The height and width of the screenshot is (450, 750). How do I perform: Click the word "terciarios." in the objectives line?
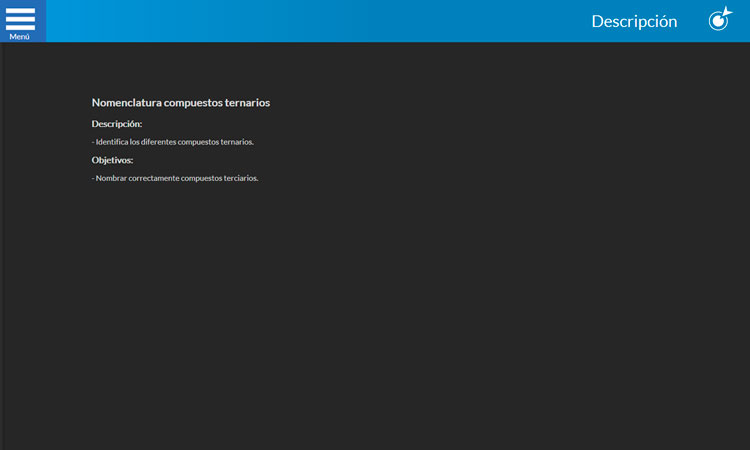(x=240, y=178)
